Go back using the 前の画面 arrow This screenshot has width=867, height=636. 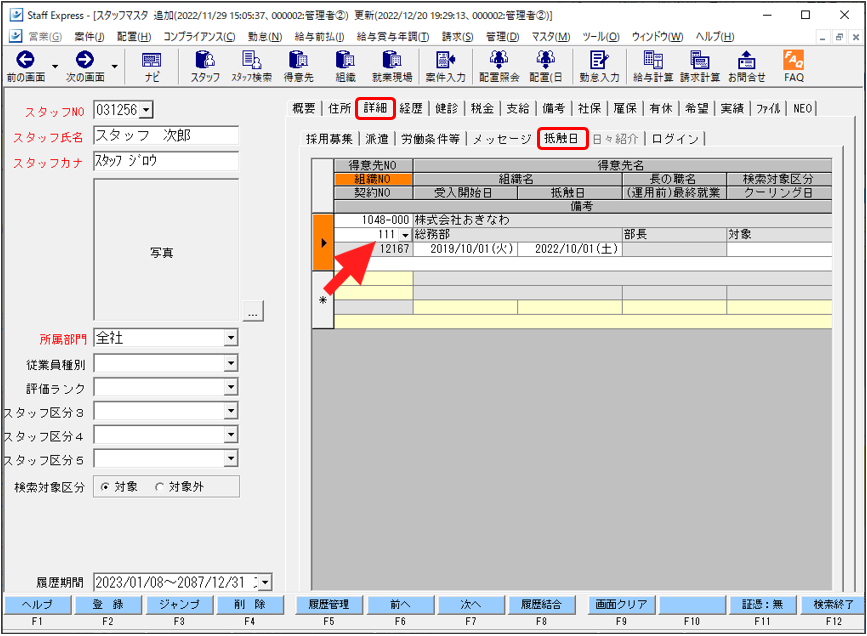pyautogui.click(x=26, y=65)
